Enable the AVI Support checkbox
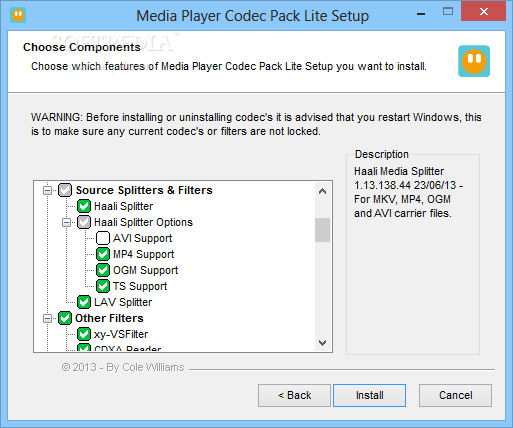This screenshot has height=428, width=513. [103, 238]
